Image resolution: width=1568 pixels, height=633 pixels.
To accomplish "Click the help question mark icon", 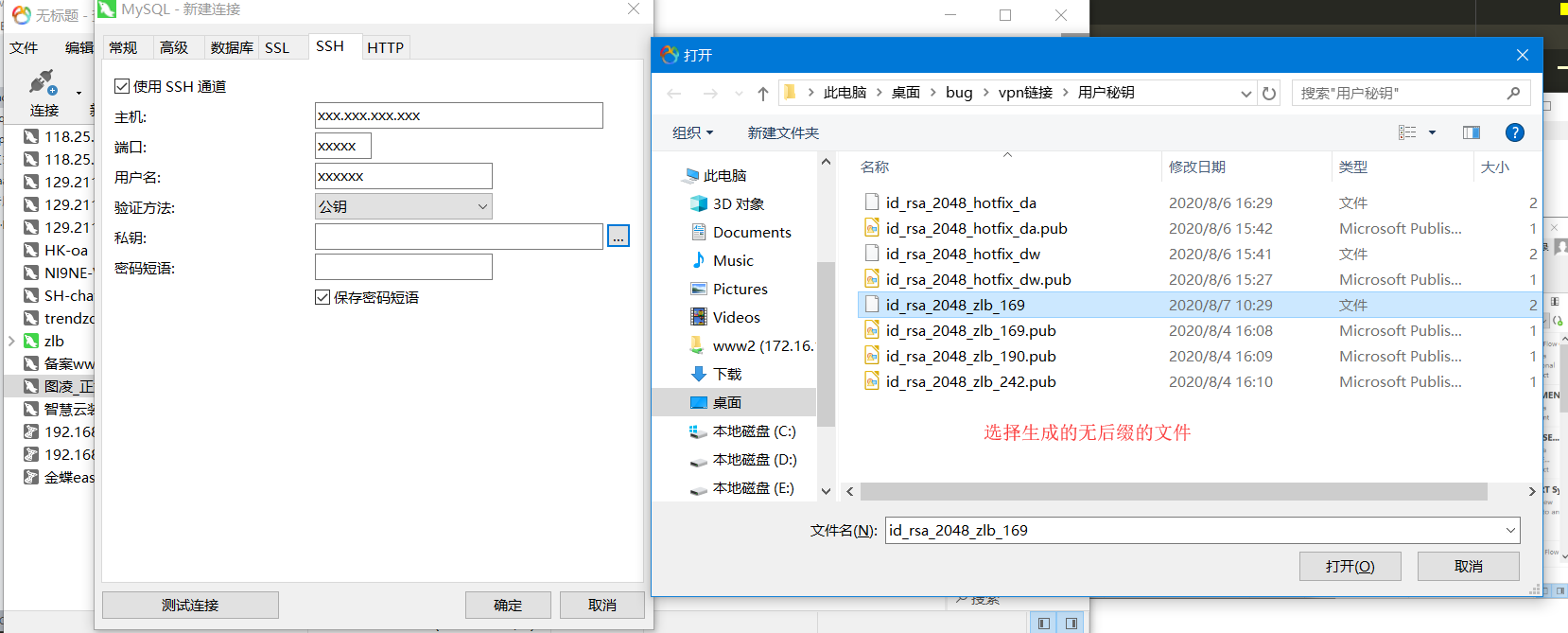I will (x=1514, y=132).
